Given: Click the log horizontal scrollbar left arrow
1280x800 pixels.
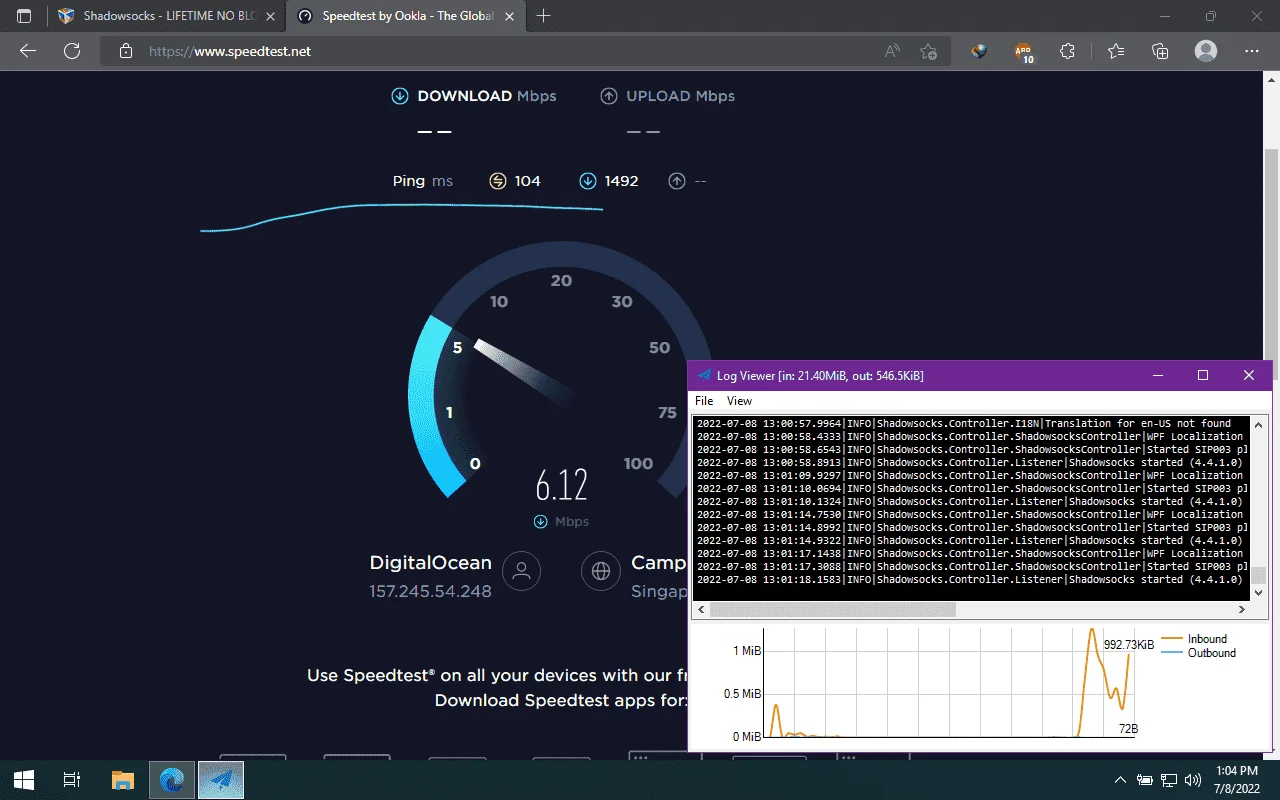Looking at the screenshot, I should pos(701,609).
